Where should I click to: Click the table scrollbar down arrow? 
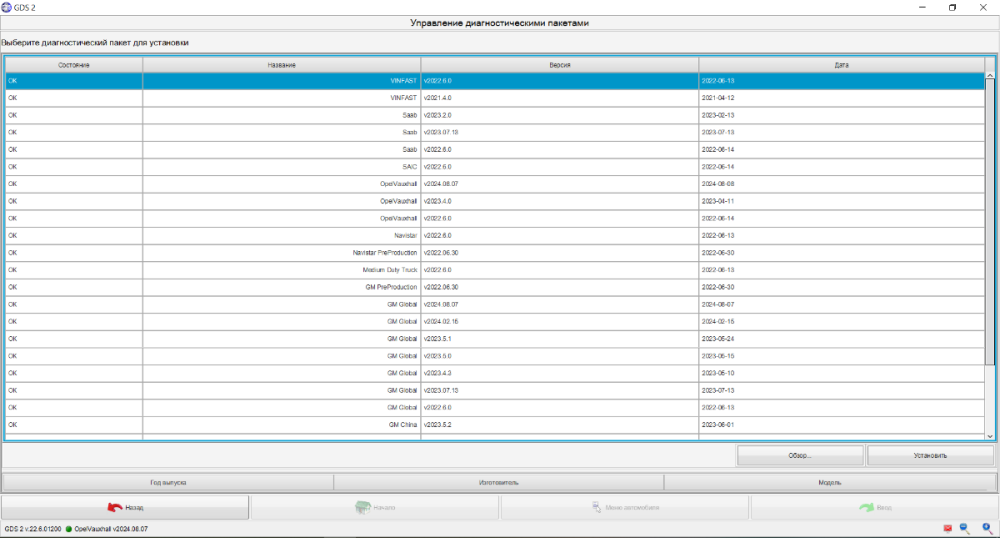990,436
